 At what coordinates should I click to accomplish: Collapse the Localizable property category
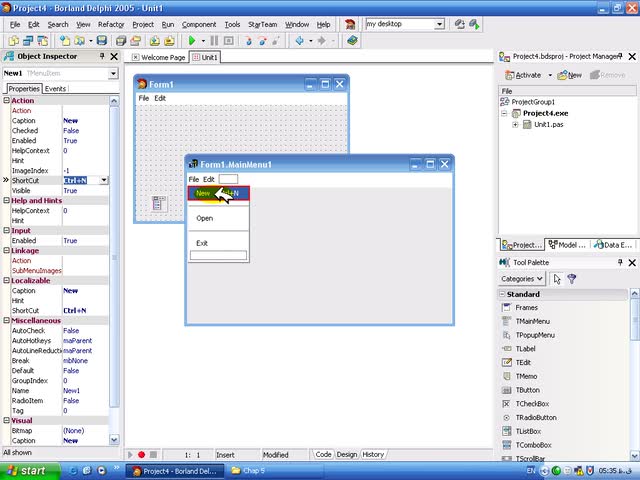7,280
